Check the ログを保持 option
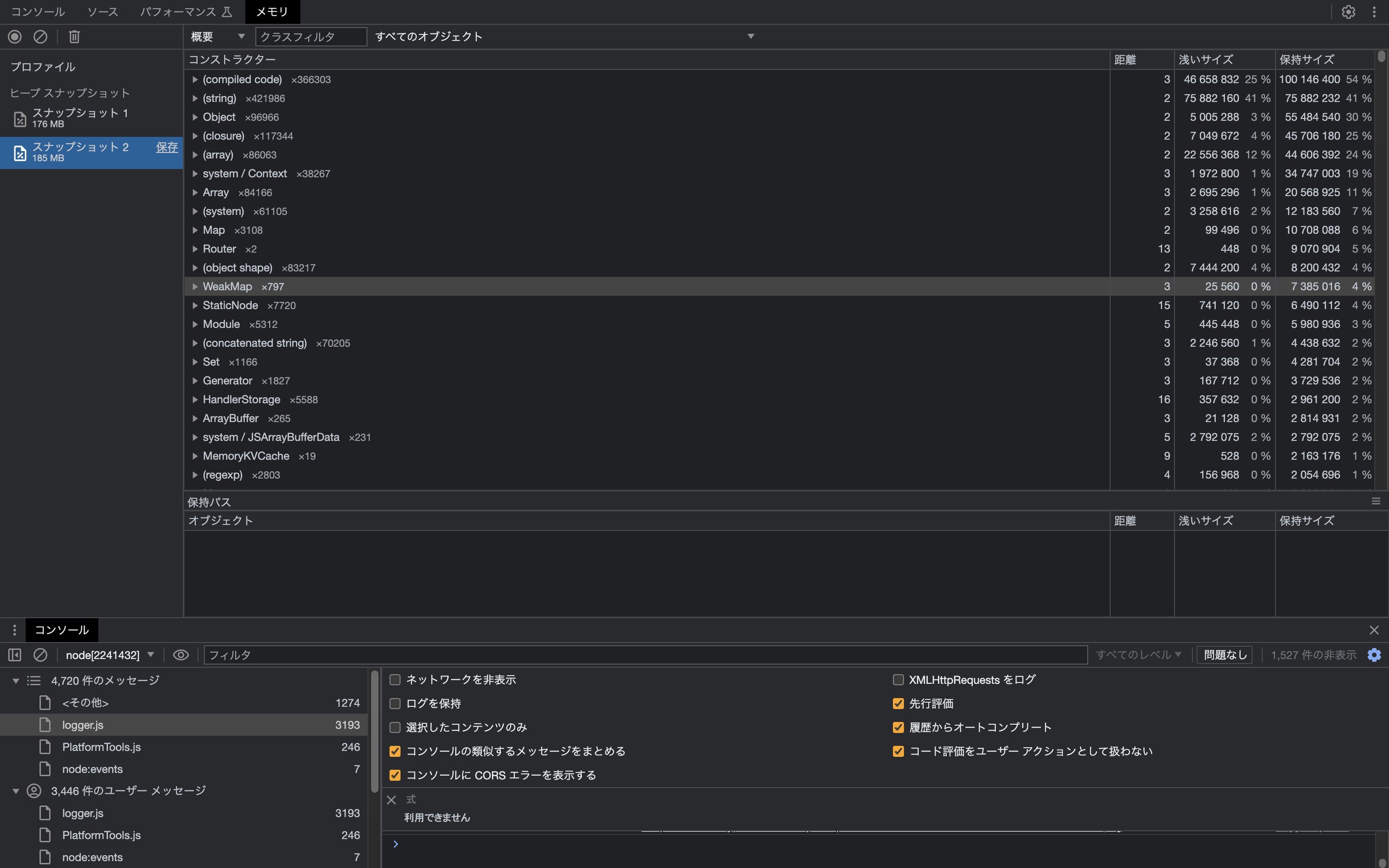Screen dimensions: 1389x868 point(395,703)
